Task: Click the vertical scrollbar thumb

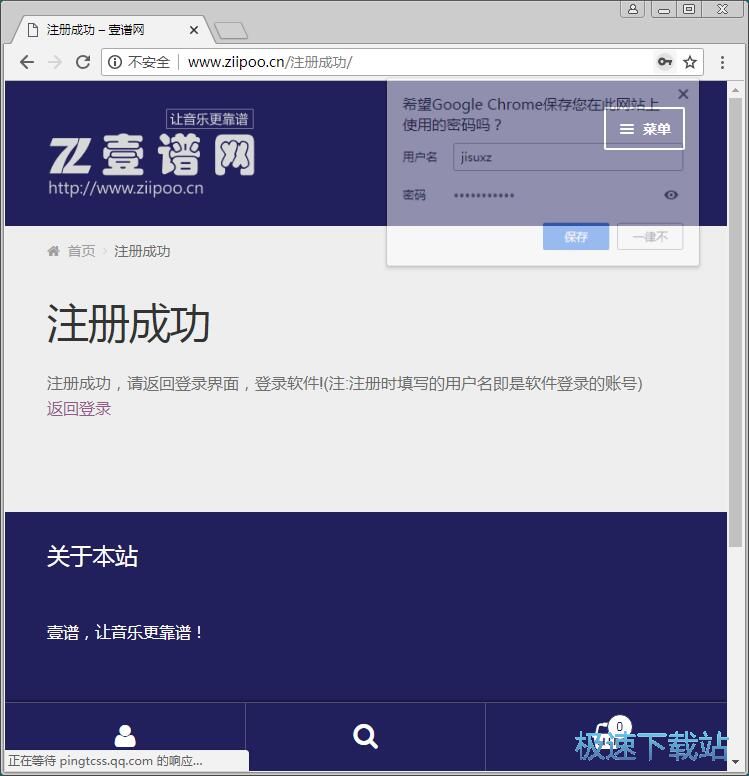Action: [x=735, y=322]
